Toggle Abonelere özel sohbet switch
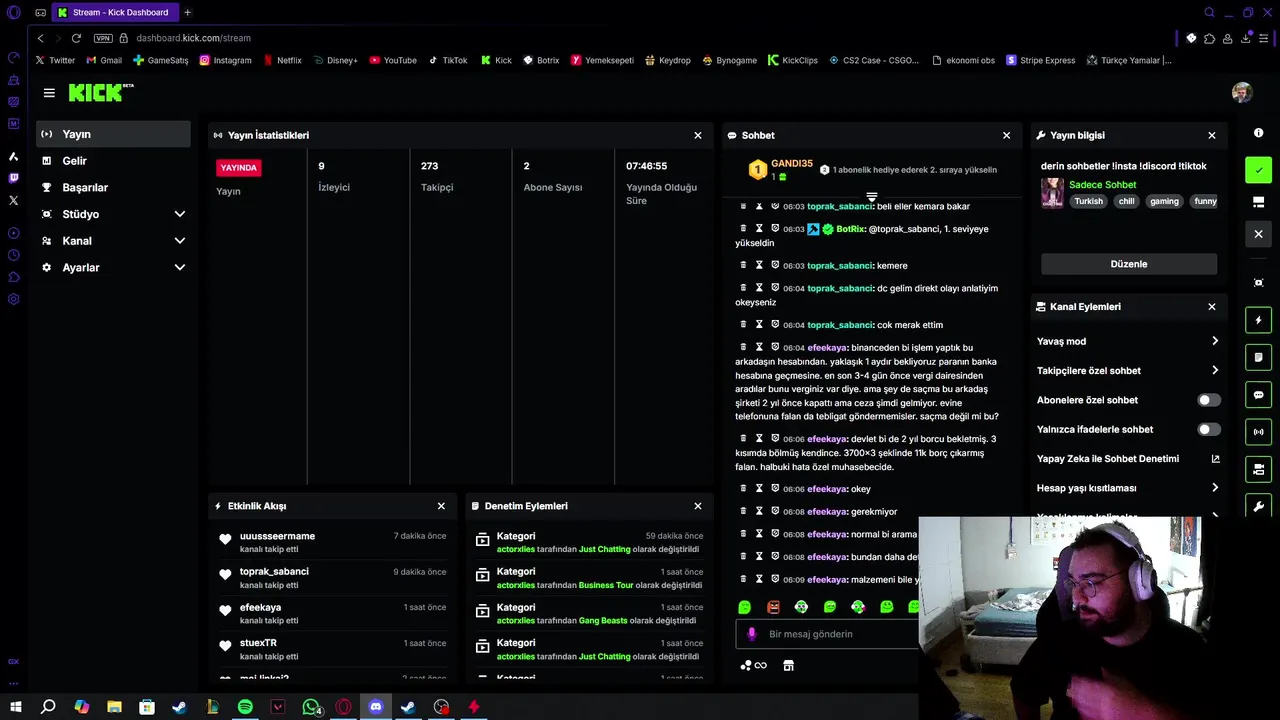The image size is (1280, 720). [1209, 400]
